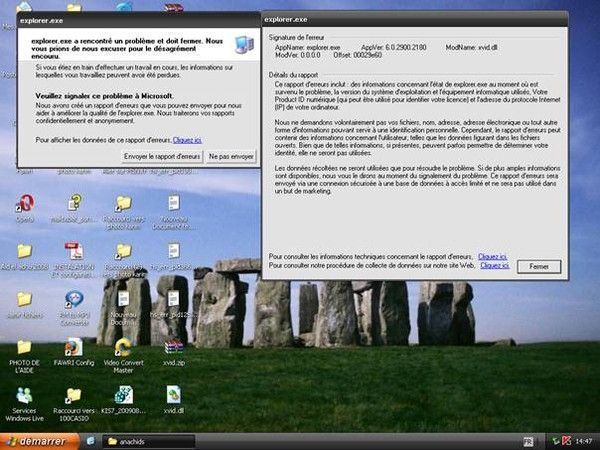This screenshot has width=600, height=450.
Task: Click the Signature de l'erreur section label
Action: pos(297,37)
